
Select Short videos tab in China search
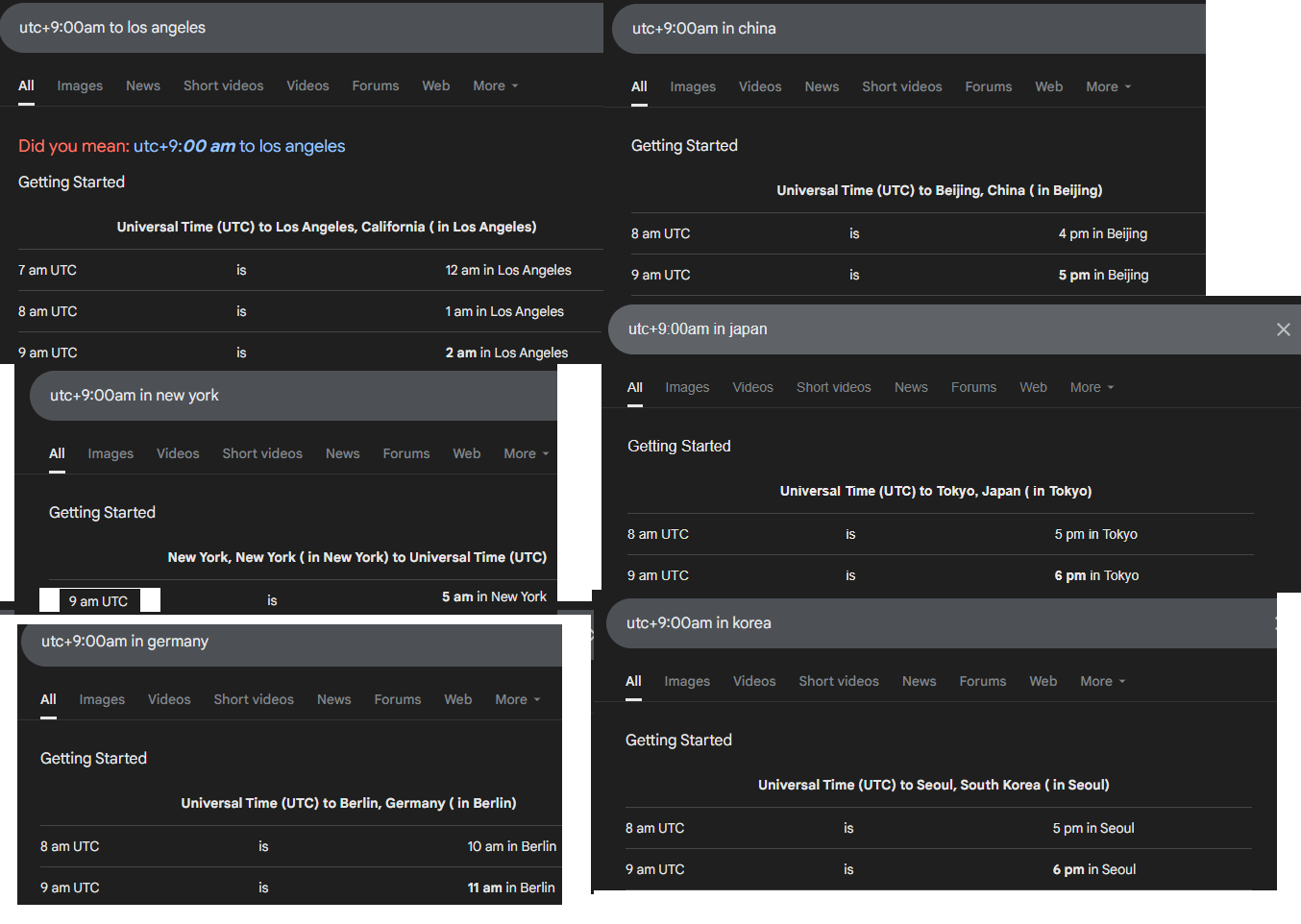pos(902,86)
